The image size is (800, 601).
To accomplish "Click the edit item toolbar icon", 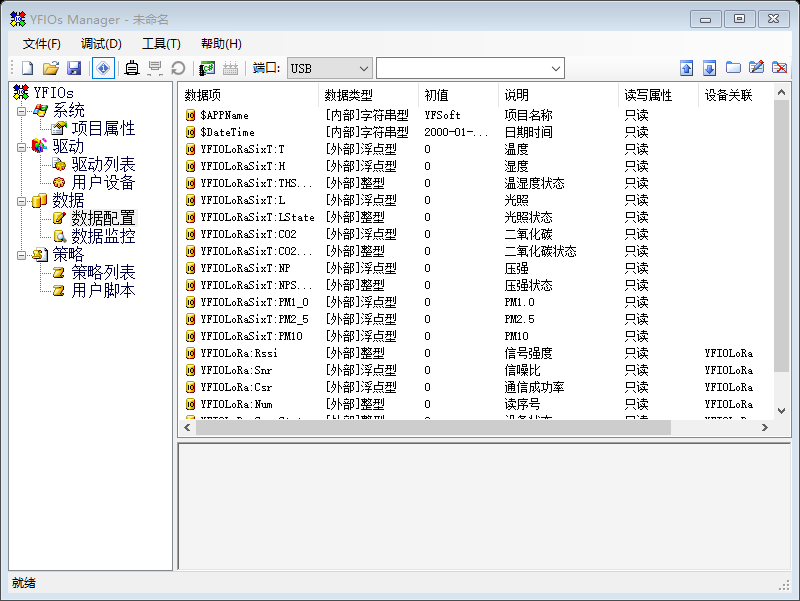I will (756, 67).
